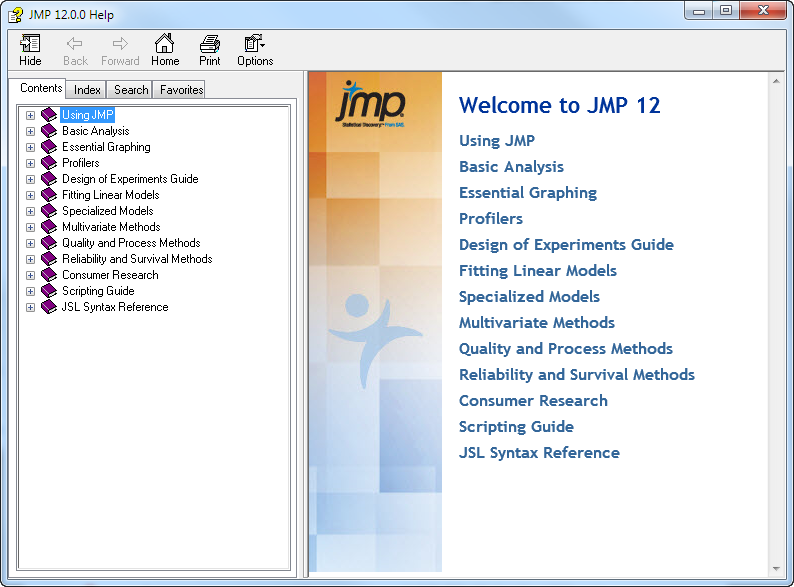Image resolution: width=794 pixels, height=587 pixels.
Task: Expand Design of Experiments Guide node
Action: click(30, 179)
